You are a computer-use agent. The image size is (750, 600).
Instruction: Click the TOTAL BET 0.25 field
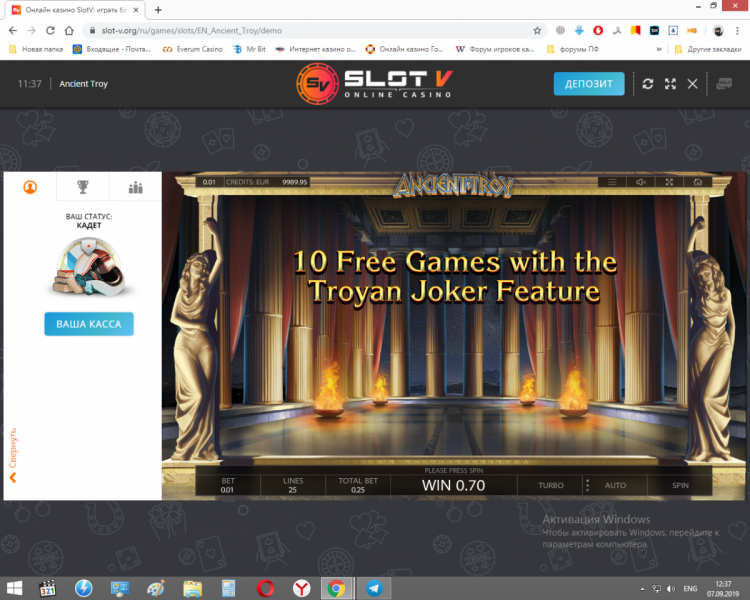click(358, 485)
